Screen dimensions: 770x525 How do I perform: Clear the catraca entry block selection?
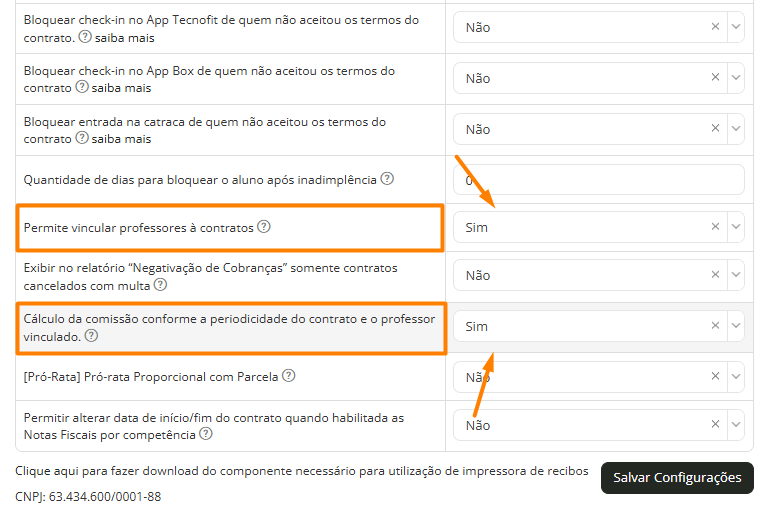[x=715, y=128]
